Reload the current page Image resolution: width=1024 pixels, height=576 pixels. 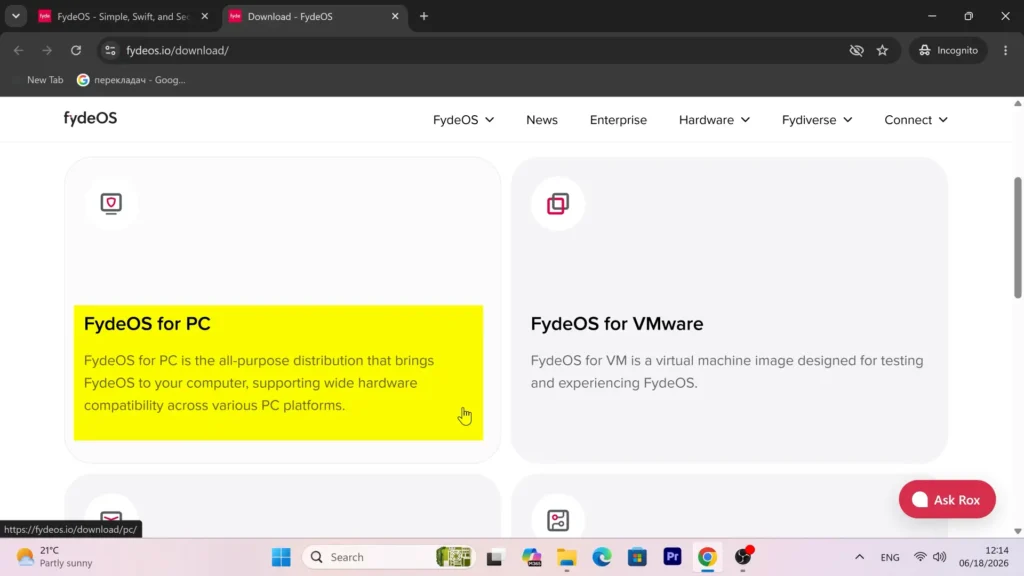coord(76,50)
